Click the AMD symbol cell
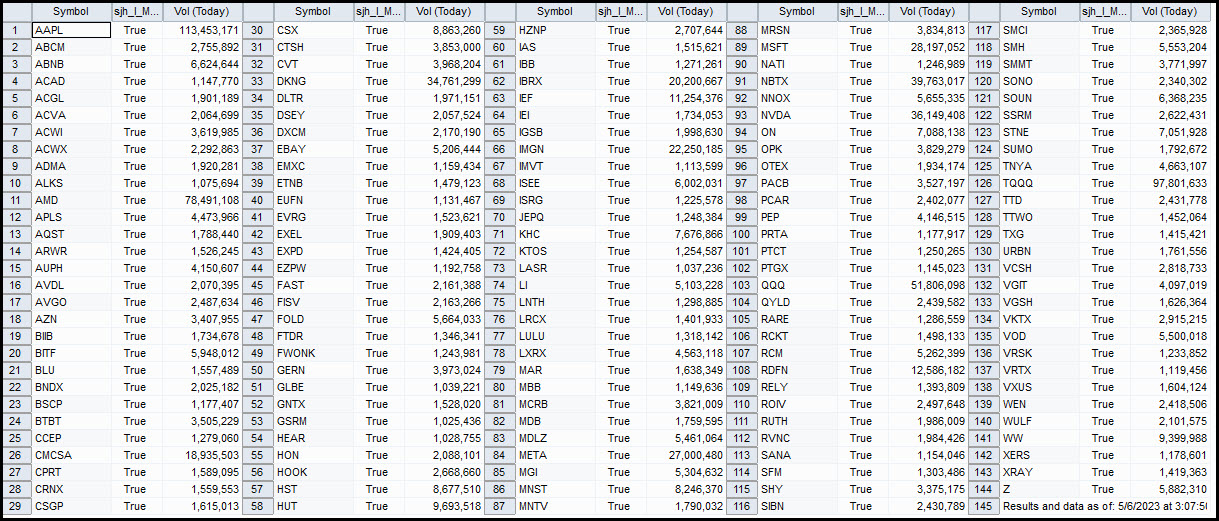 pos(71,200)
